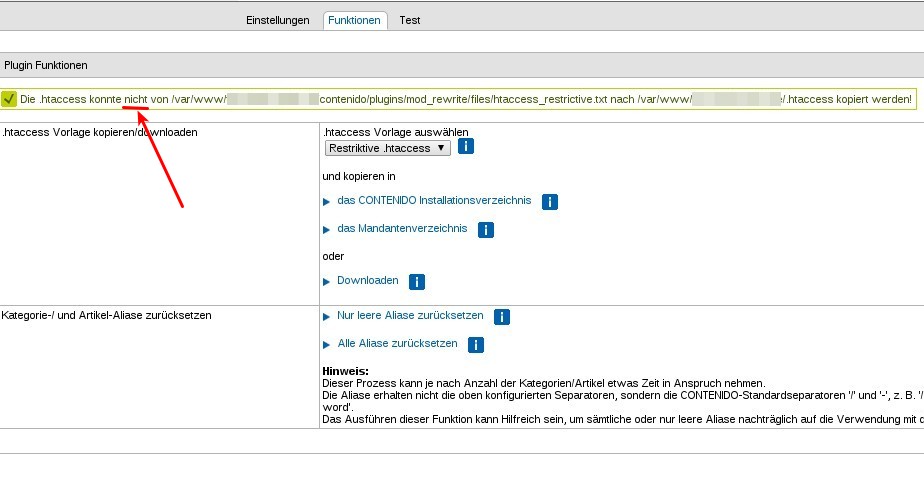Click arrow bullet before Alle Aliase zurücksetzen

click(326, 345)
